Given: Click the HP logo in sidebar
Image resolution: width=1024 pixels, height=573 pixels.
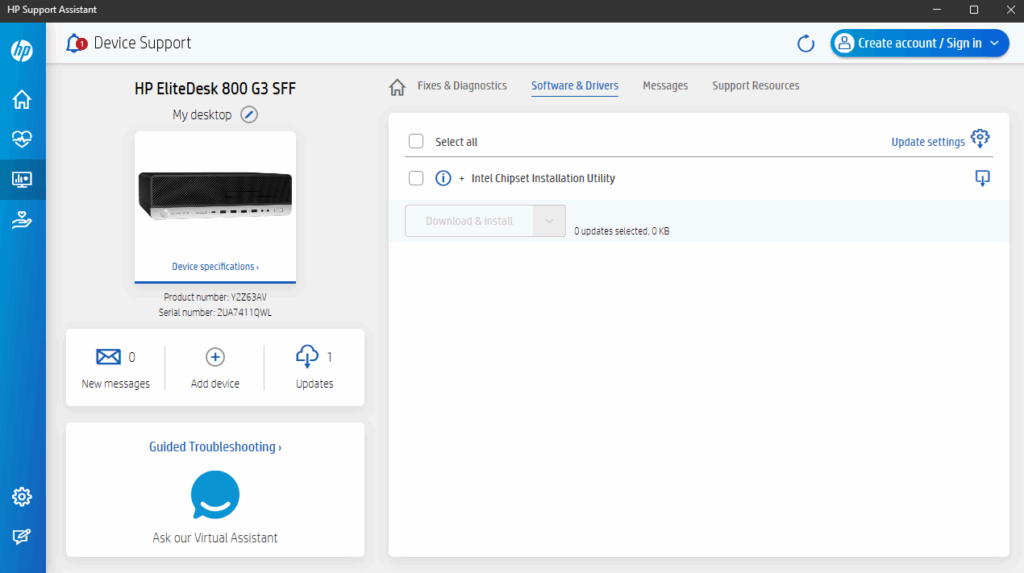Looking at the screenshot, I should pos(22,50).
